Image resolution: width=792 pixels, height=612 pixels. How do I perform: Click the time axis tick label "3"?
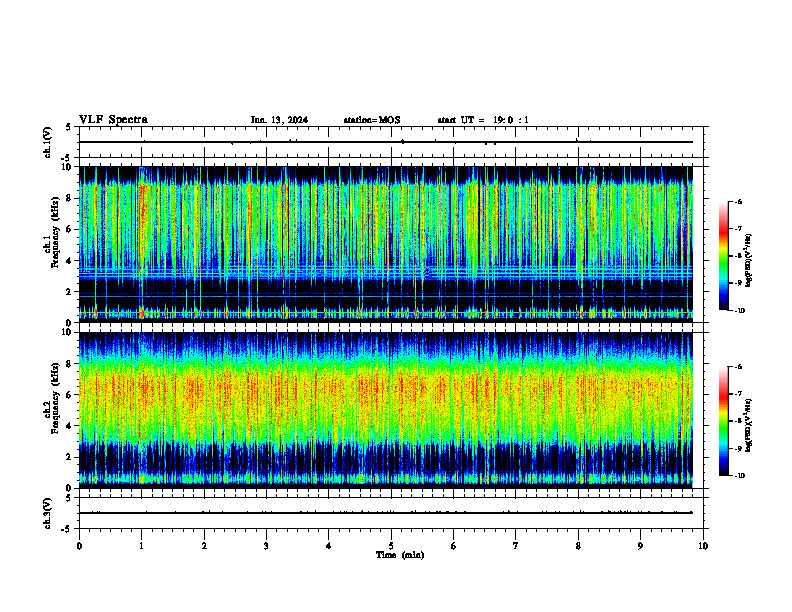pos(266,546)
